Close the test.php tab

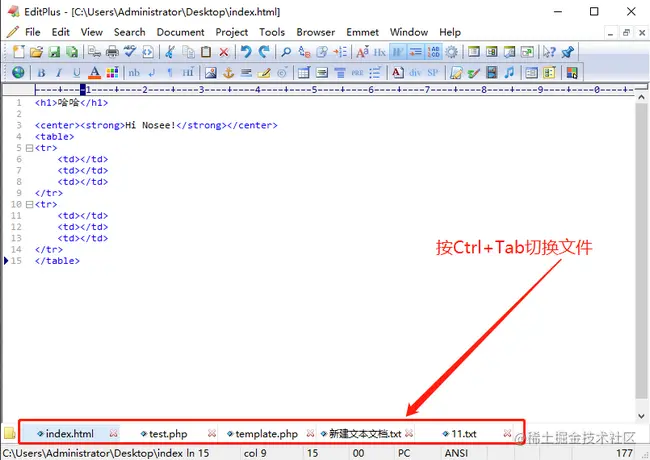coord(211,433)
